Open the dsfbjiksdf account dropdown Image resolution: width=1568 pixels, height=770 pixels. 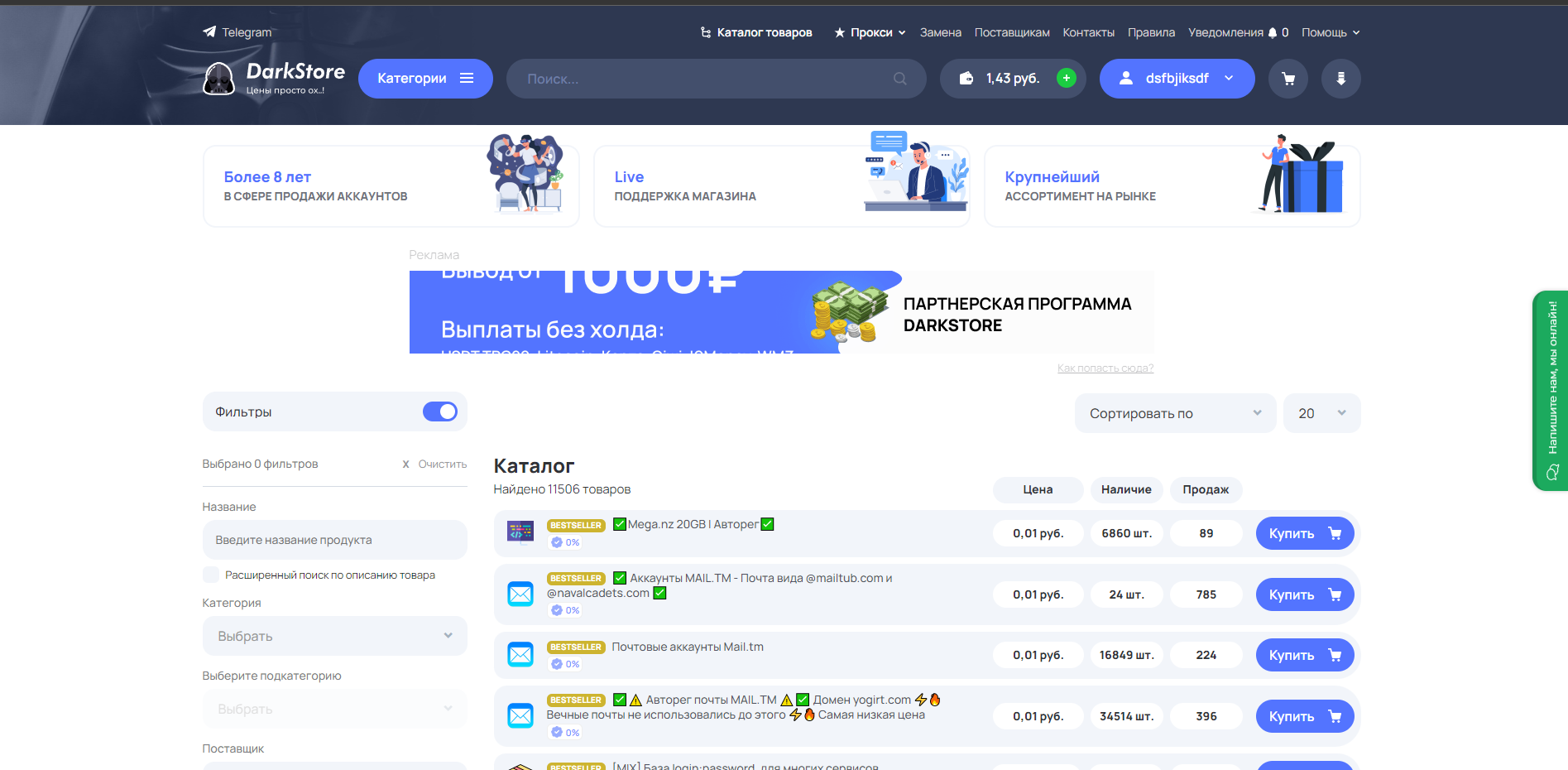coord(1177,79)
